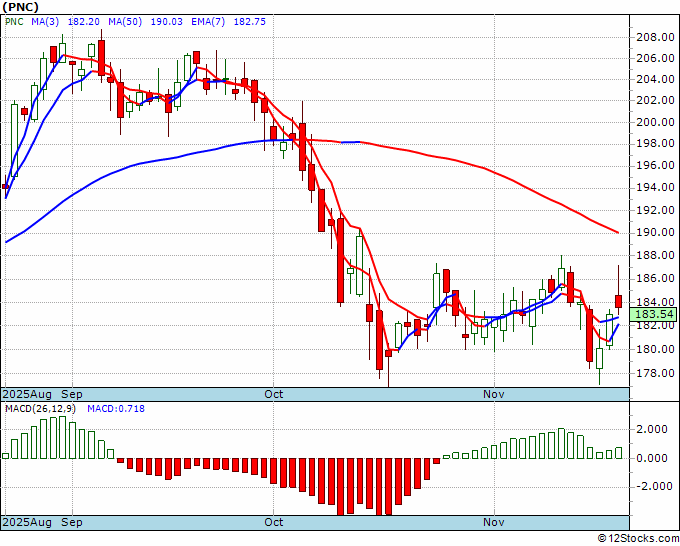This screenshot has height=546, width=680.
Task: Click the MACD:0.718 value label
Action: pos(116,409)
